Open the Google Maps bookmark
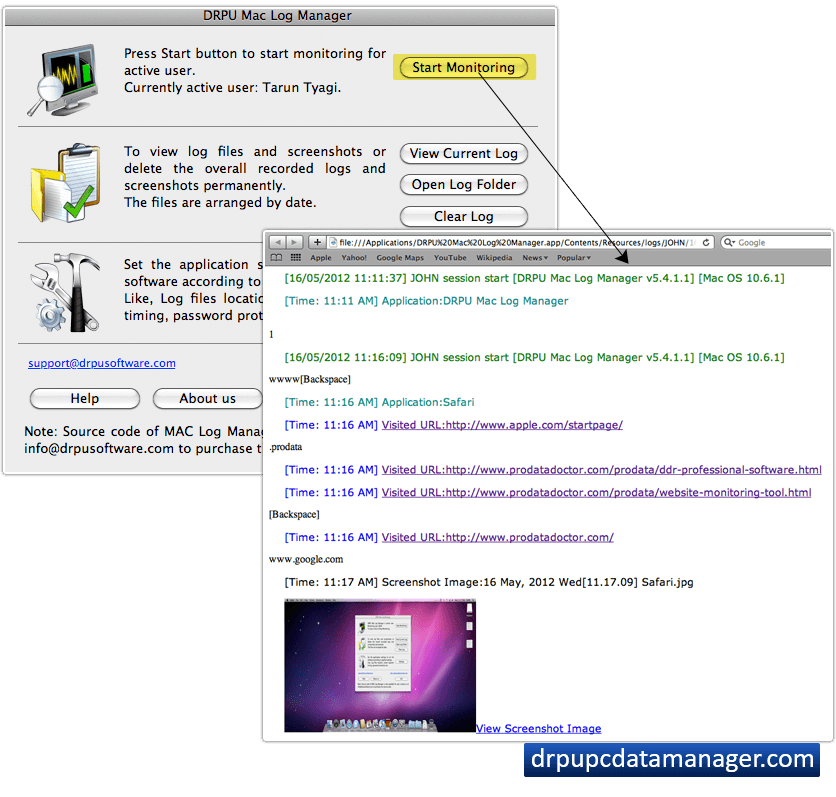This screenshot has height=797, width=836. point(400,258)
